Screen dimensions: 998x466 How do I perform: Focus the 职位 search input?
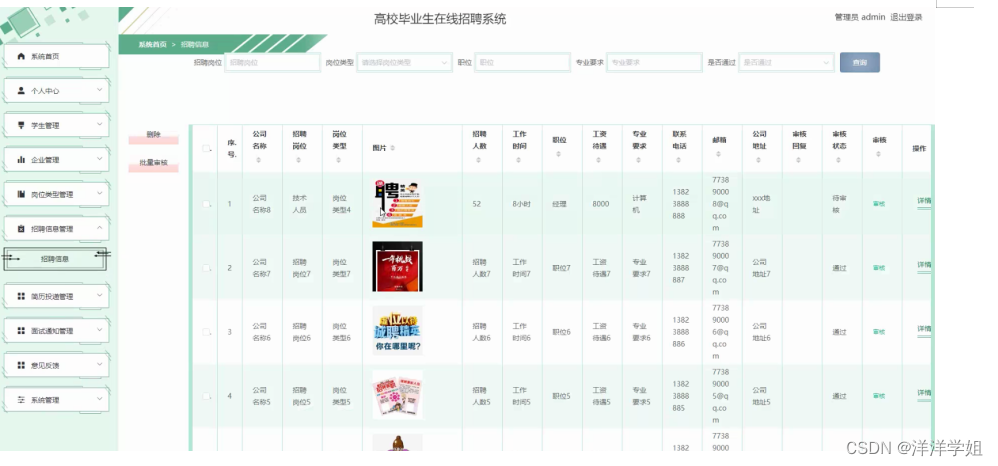tap(522, 62)
